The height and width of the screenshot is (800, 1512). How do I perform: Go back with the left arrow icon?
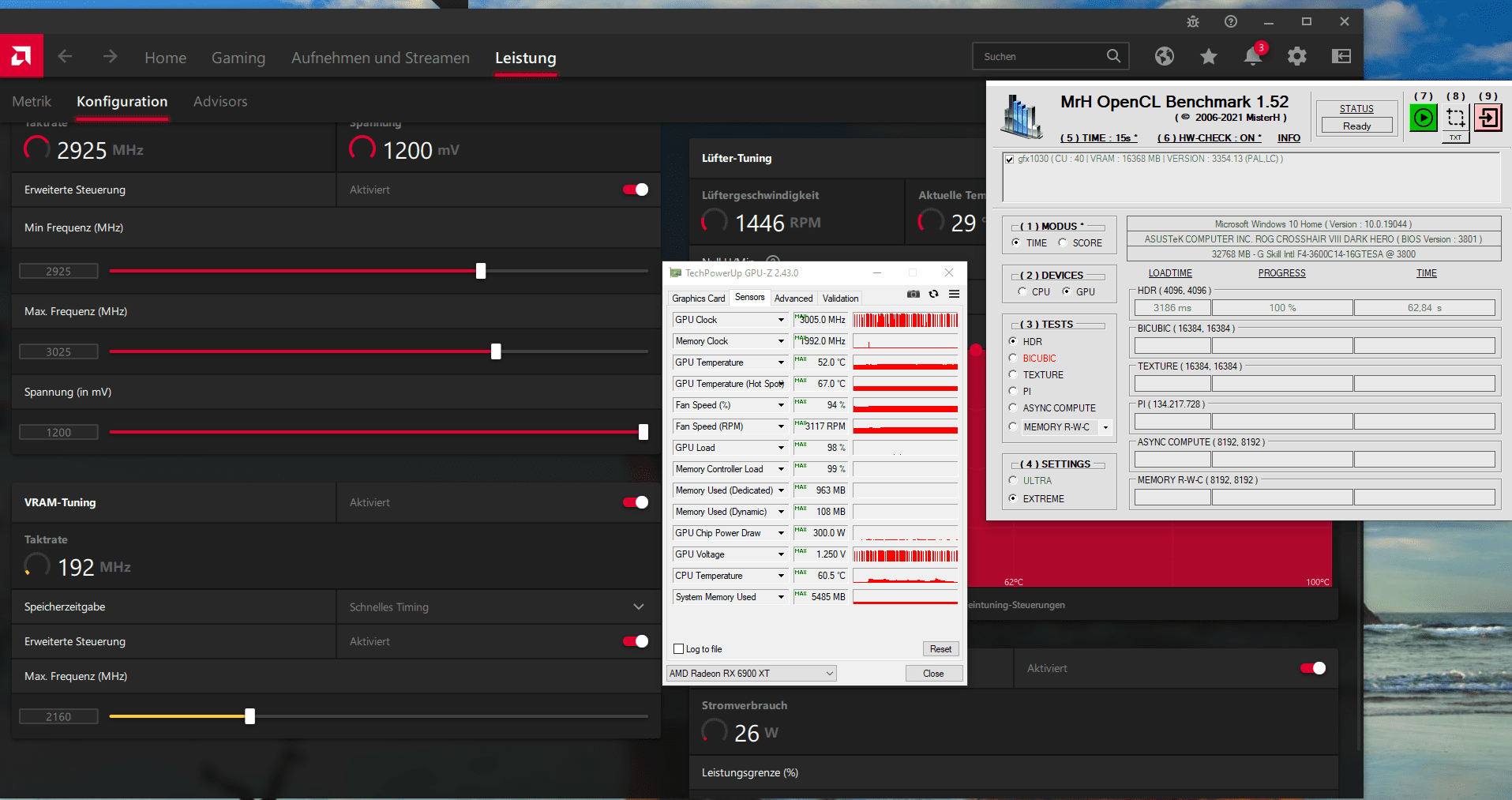(65, 56)
